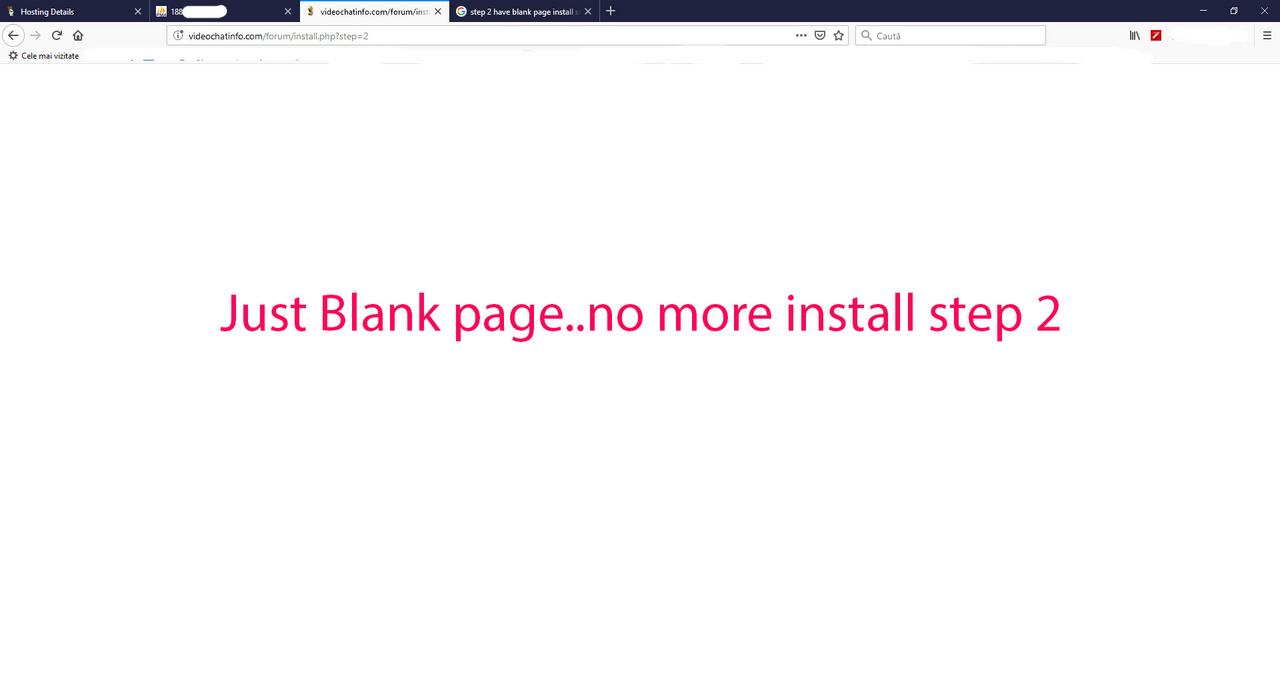Open the browser home page
The image size is (1280, 684).
click(78, 35)
